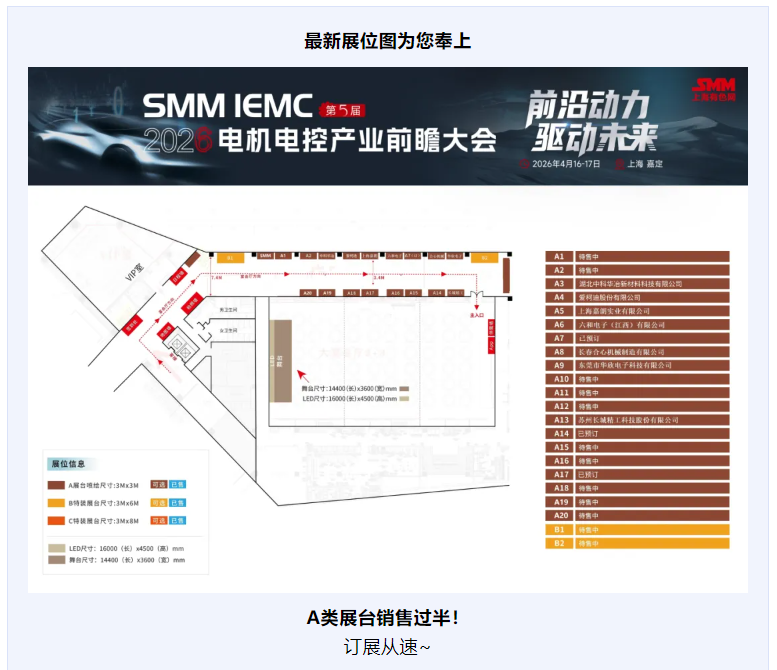Screen dimensions: 777x670
Task: Click the 可选 tag in the C特装展台 row
Action: tap(159, 520)
